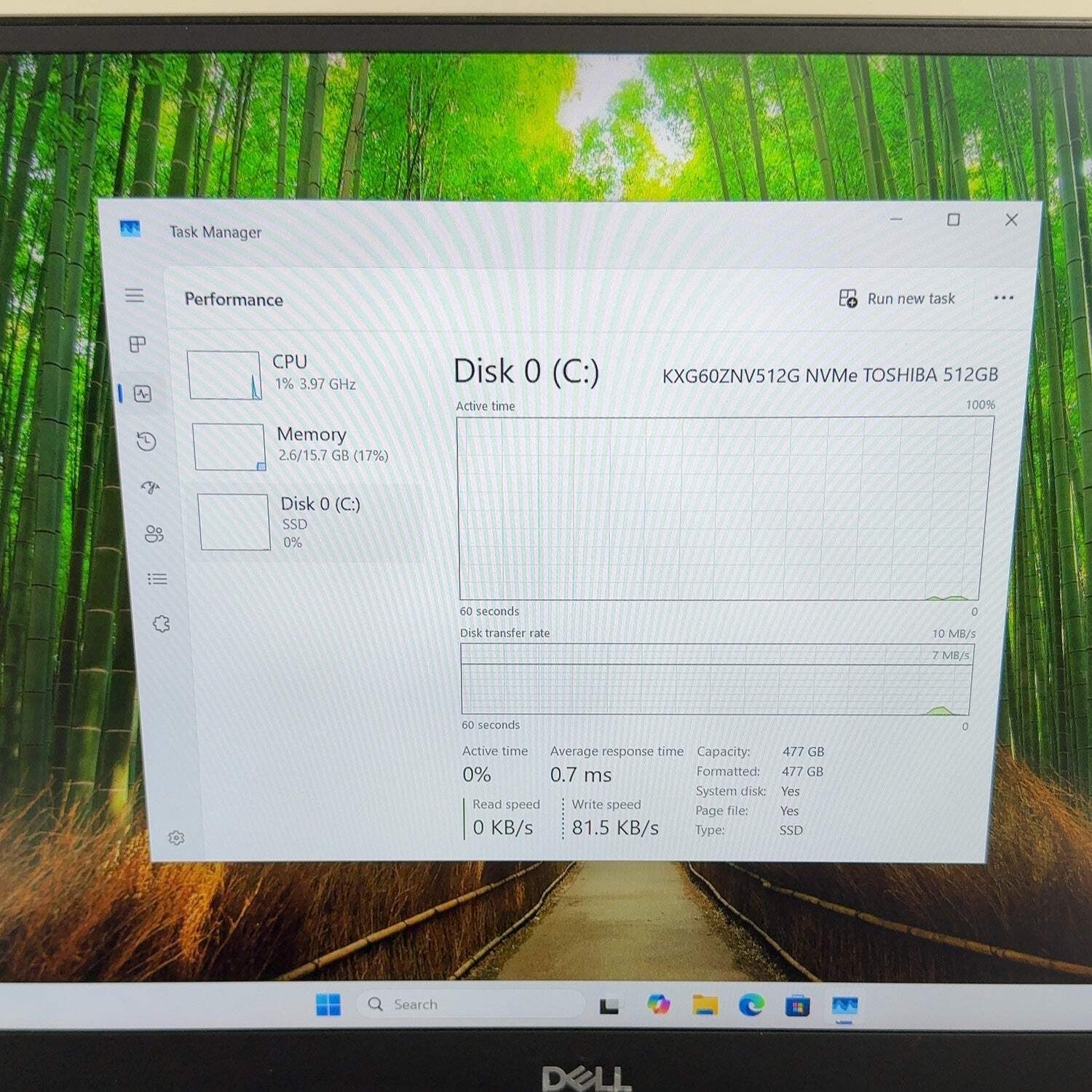This screenshot has width=1092, height=1092.
Task: Open File Explorer from the taskbar
Action: (x=705, y=1005)
